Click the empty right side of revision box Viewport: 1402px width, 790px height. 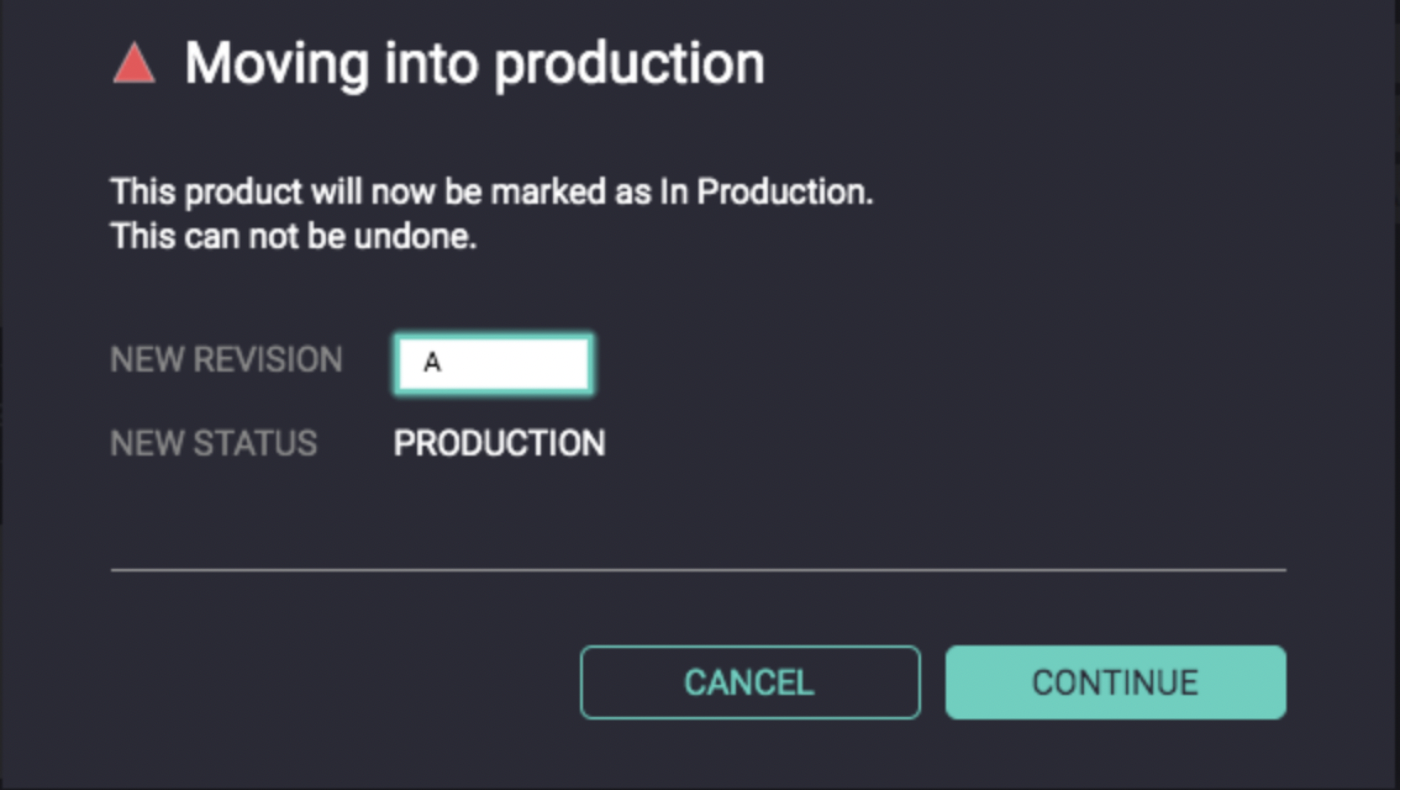[540, 363]
